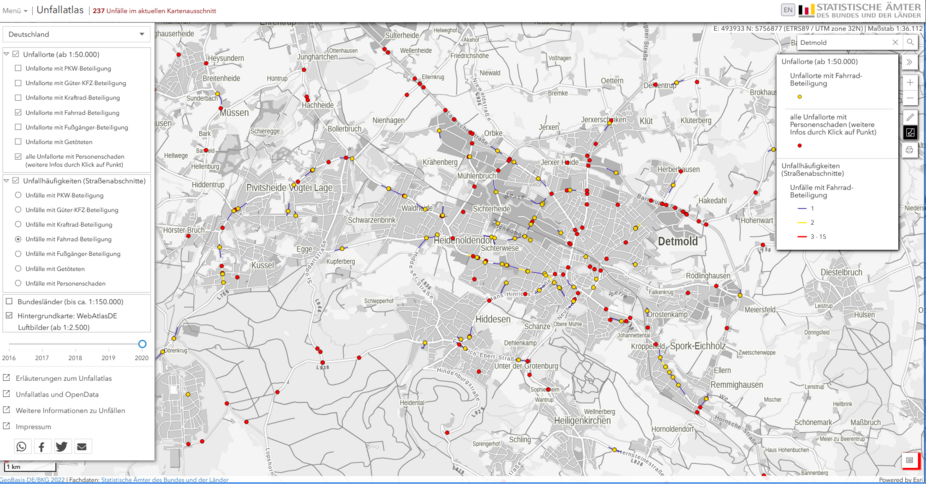The height and width of the screenshot is (484, 926).
Task: Share the map on Twitter
Action: coord(61,446)
